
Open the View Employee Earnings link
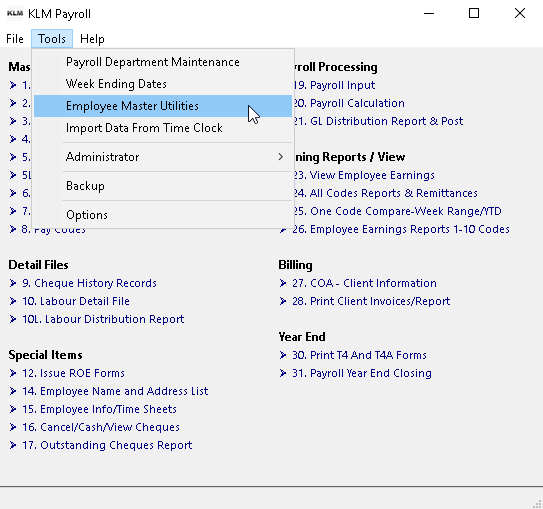(x=364, y=175)
